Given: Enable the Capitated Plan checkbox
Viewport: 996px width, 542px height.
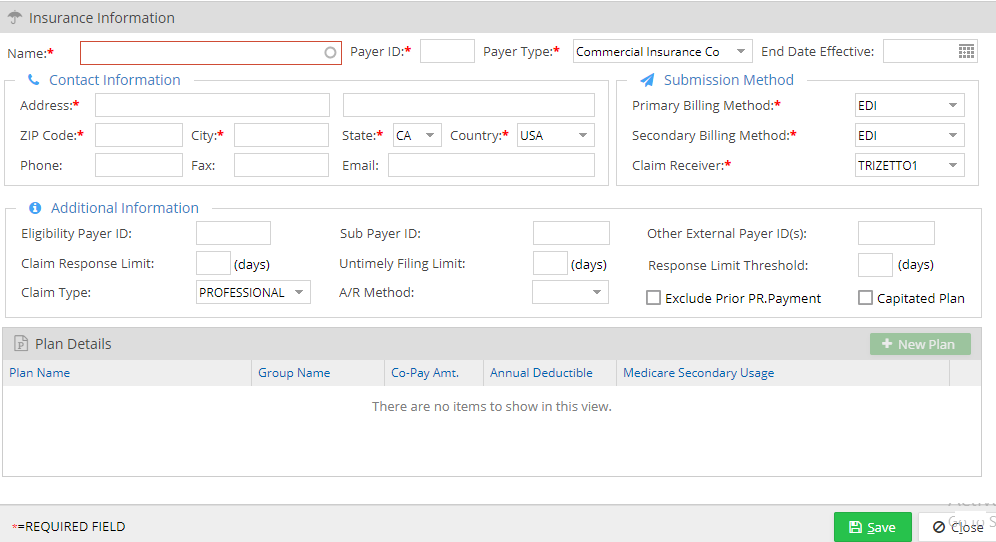Looking at the screenshot, I should [865, 297].
